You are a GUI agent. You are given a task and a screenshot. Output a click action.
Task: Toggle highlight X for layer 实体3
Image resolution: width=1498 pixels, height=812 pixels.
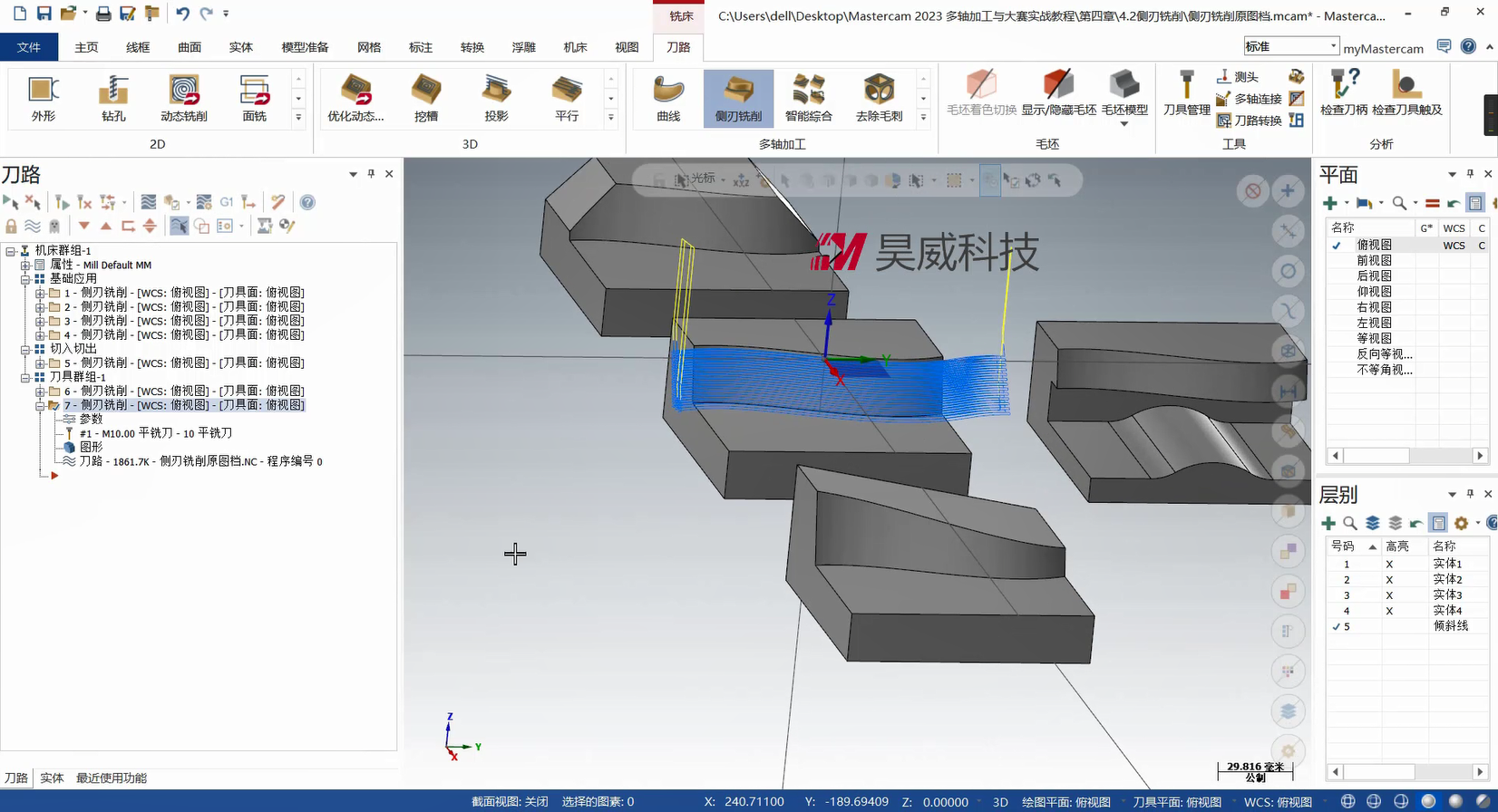point(1389,595)
